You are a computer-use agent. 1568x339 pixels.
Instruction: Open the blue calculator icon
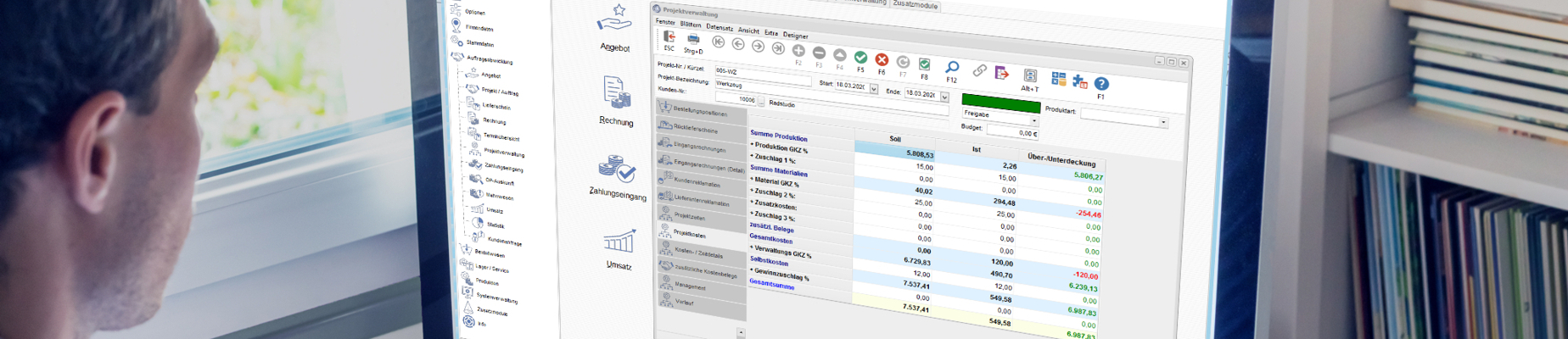click(x=1058, y=79)
